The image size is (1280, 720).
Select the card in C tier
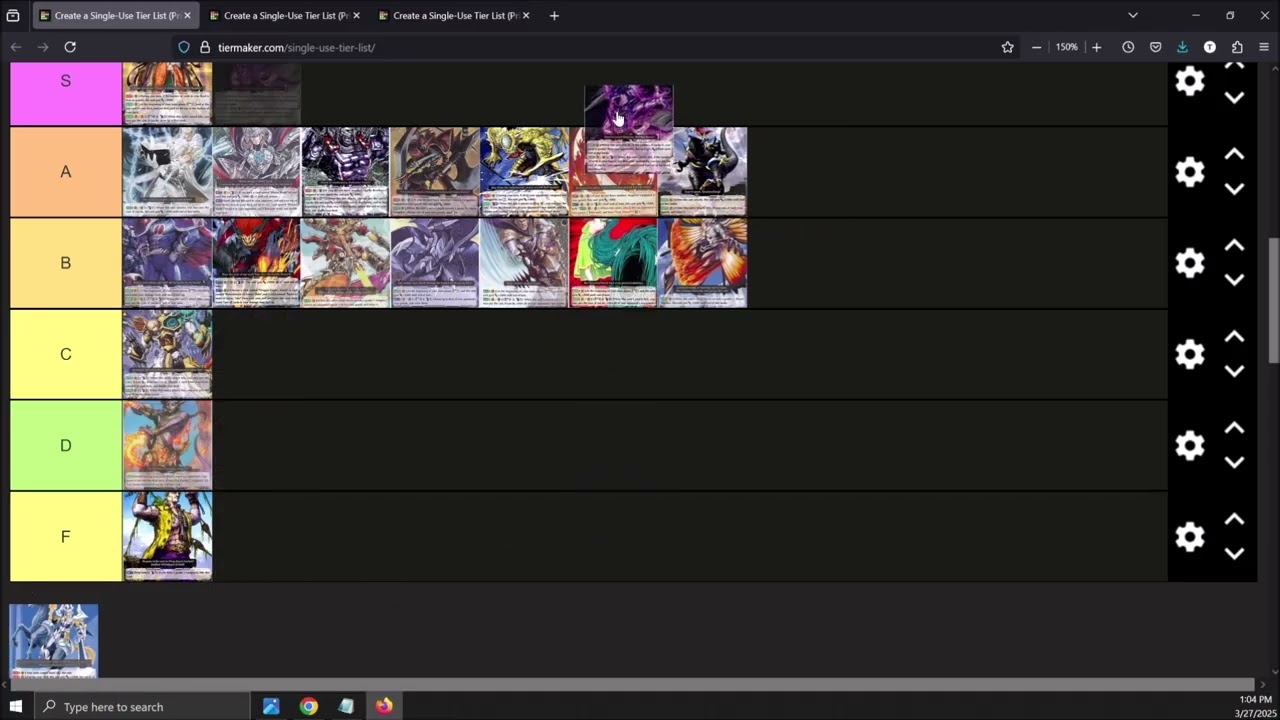click(167, 354)
